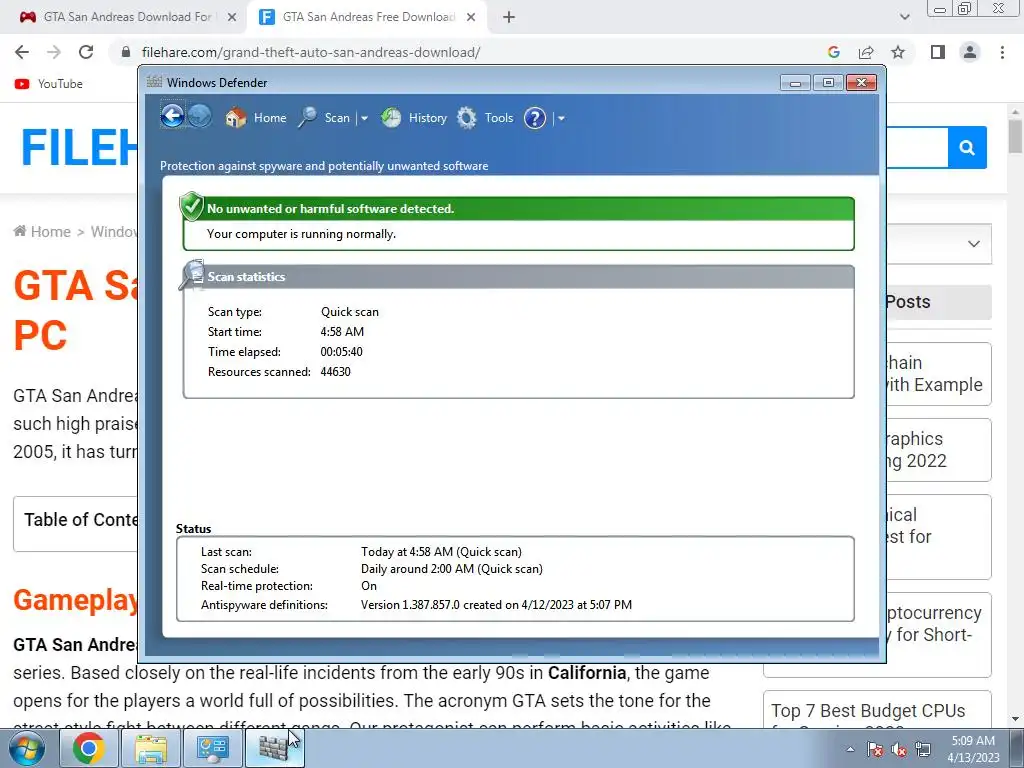Click the blue search button on filehare
Screen dimensions: 1024x768
click(x=967, y=148)
